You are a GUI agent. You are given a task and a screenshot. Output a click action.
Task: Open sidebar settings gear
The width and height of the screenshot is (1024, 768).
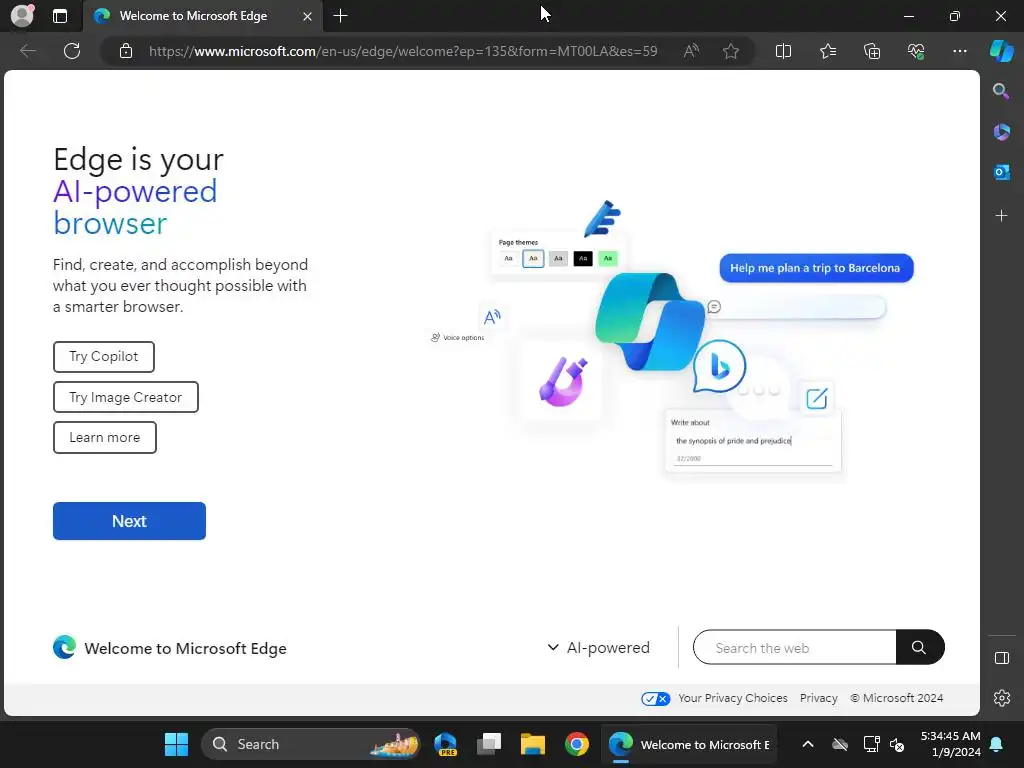[x=1001, y=698]
